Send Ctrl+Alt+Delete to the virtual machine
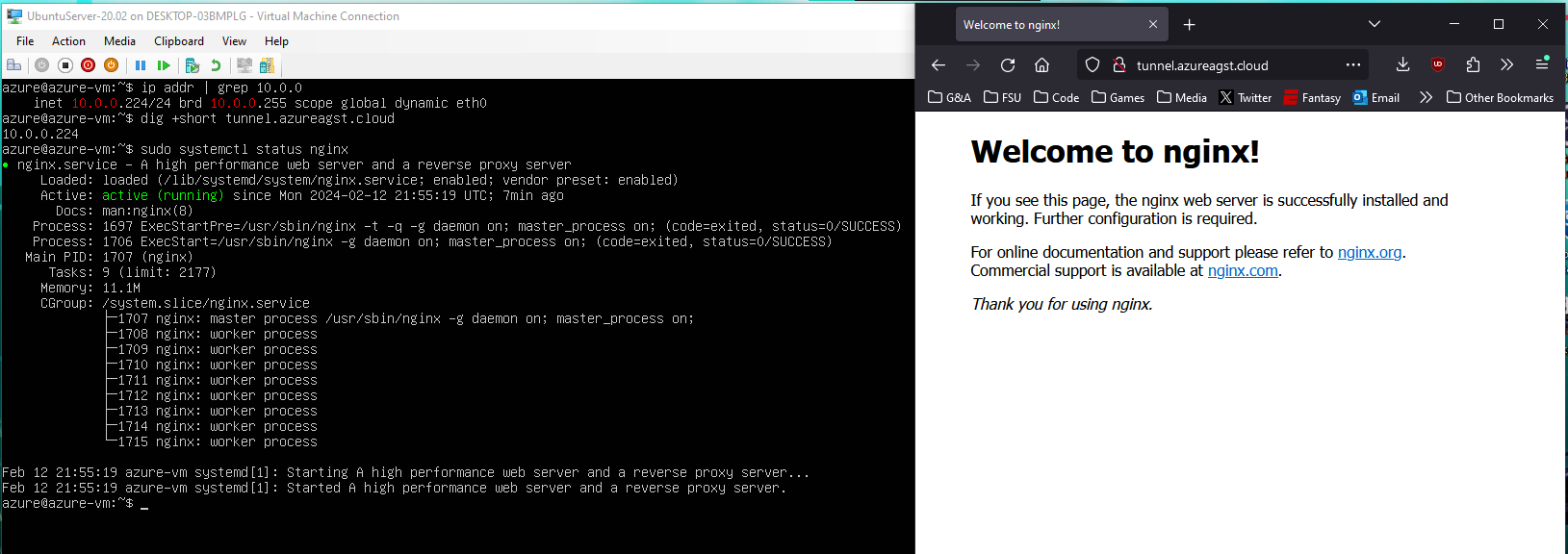1568x554 pixels. coord(14,65)
